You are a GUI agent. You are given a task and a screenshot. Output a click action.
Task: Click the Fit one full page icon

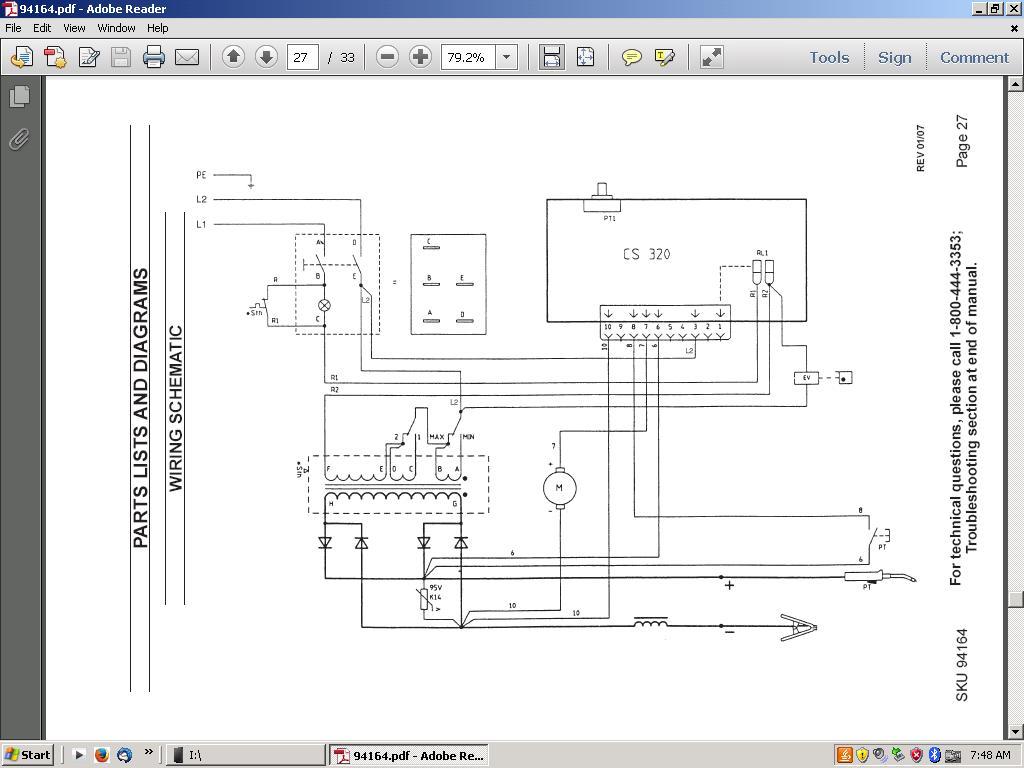point(585,57)
